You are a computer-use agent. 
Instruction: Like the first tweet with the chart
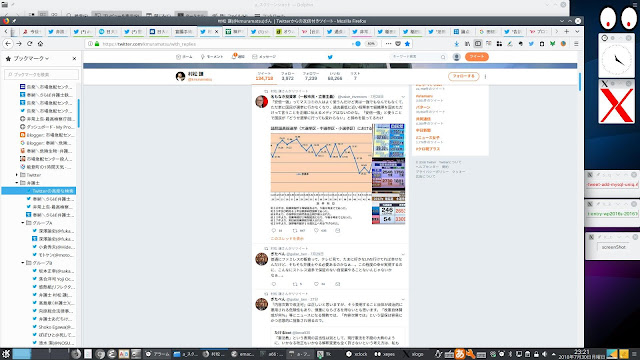point(316,231)
